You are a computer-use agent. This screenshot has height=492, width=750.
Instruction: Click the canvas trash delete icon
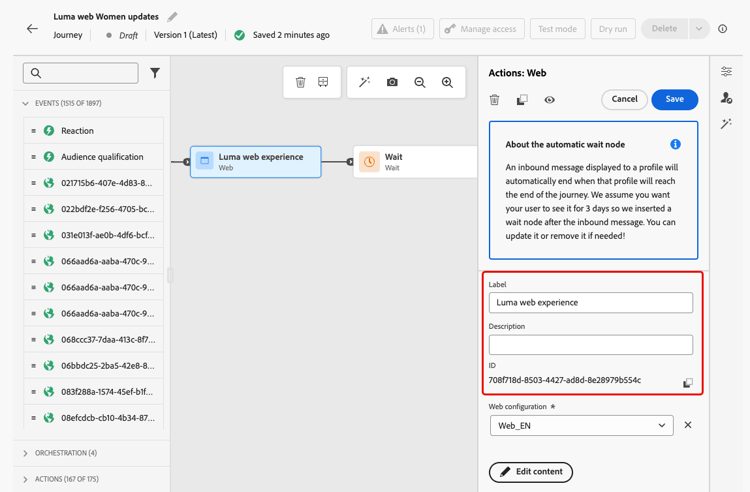tap(300, 82)
